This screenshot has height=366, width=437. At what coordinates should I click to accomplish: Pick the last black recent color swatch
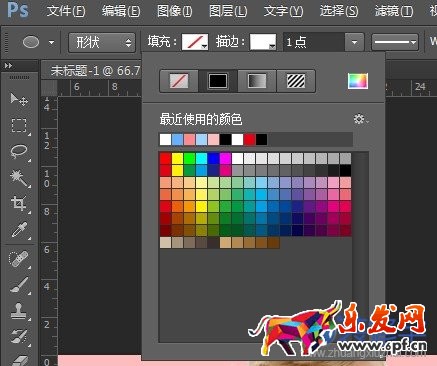point(261,139)
